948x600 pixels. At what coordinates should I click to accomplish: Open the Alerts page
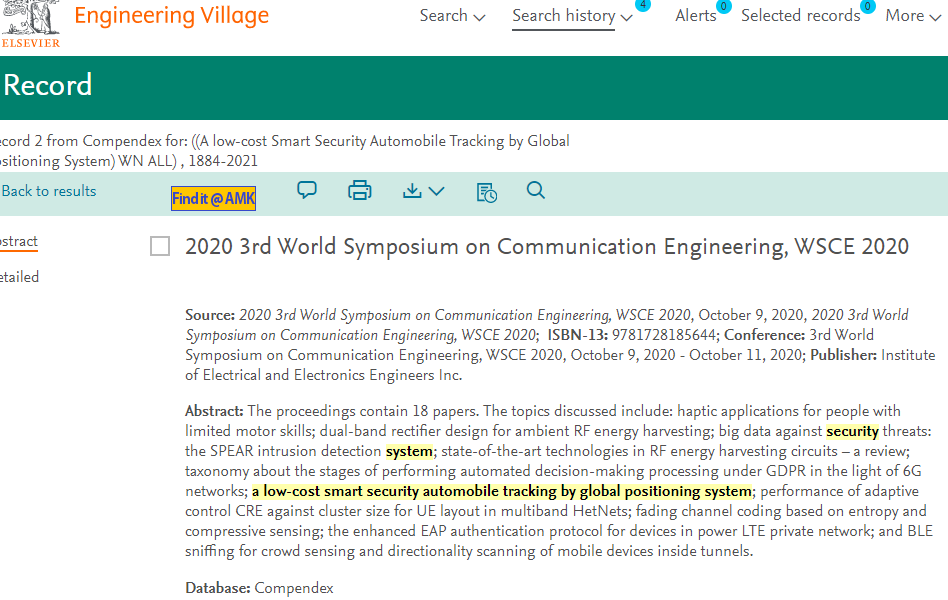pos(695,16)
